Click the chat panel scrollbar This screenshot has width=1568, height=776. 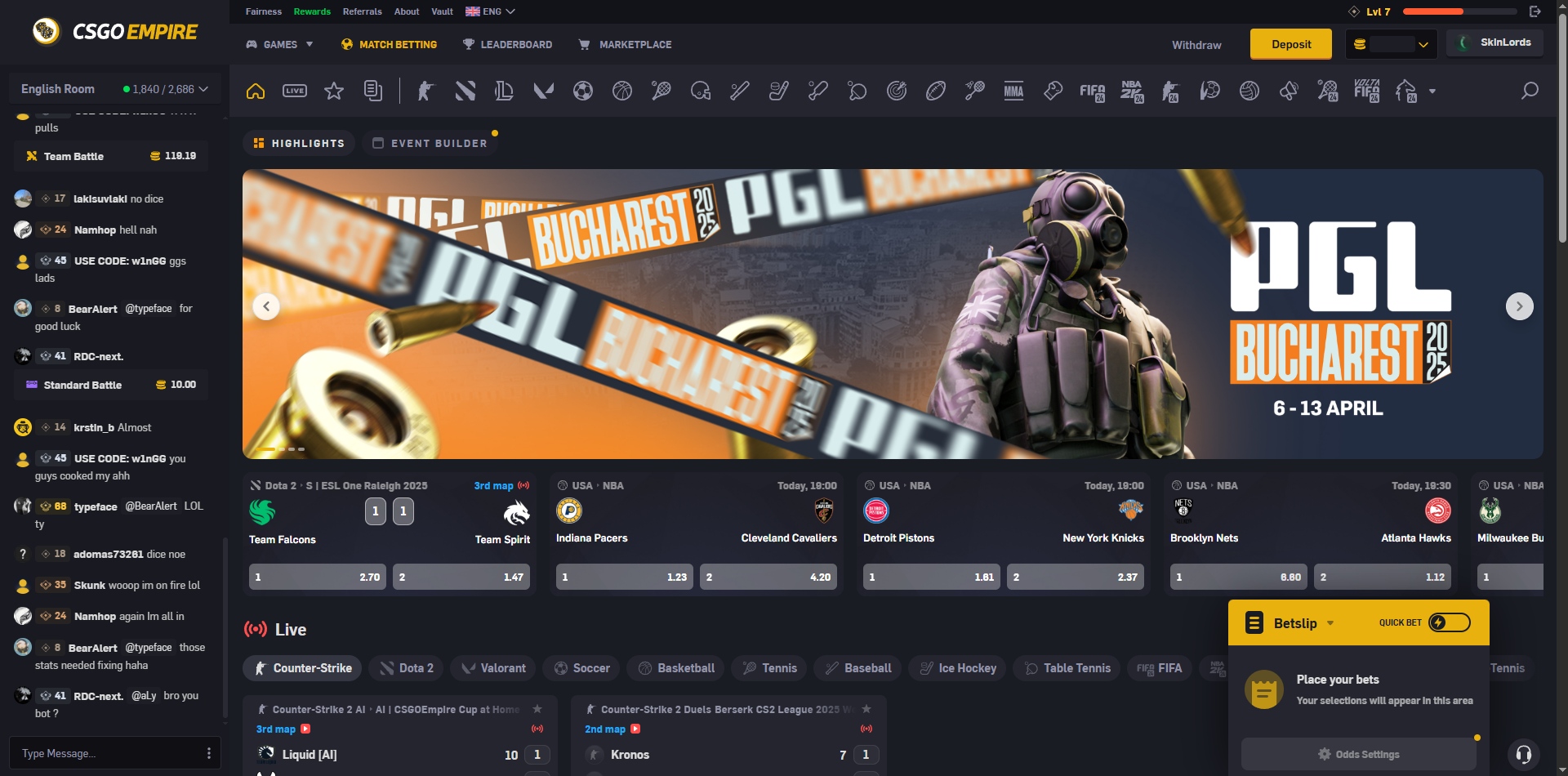(225, 629)
